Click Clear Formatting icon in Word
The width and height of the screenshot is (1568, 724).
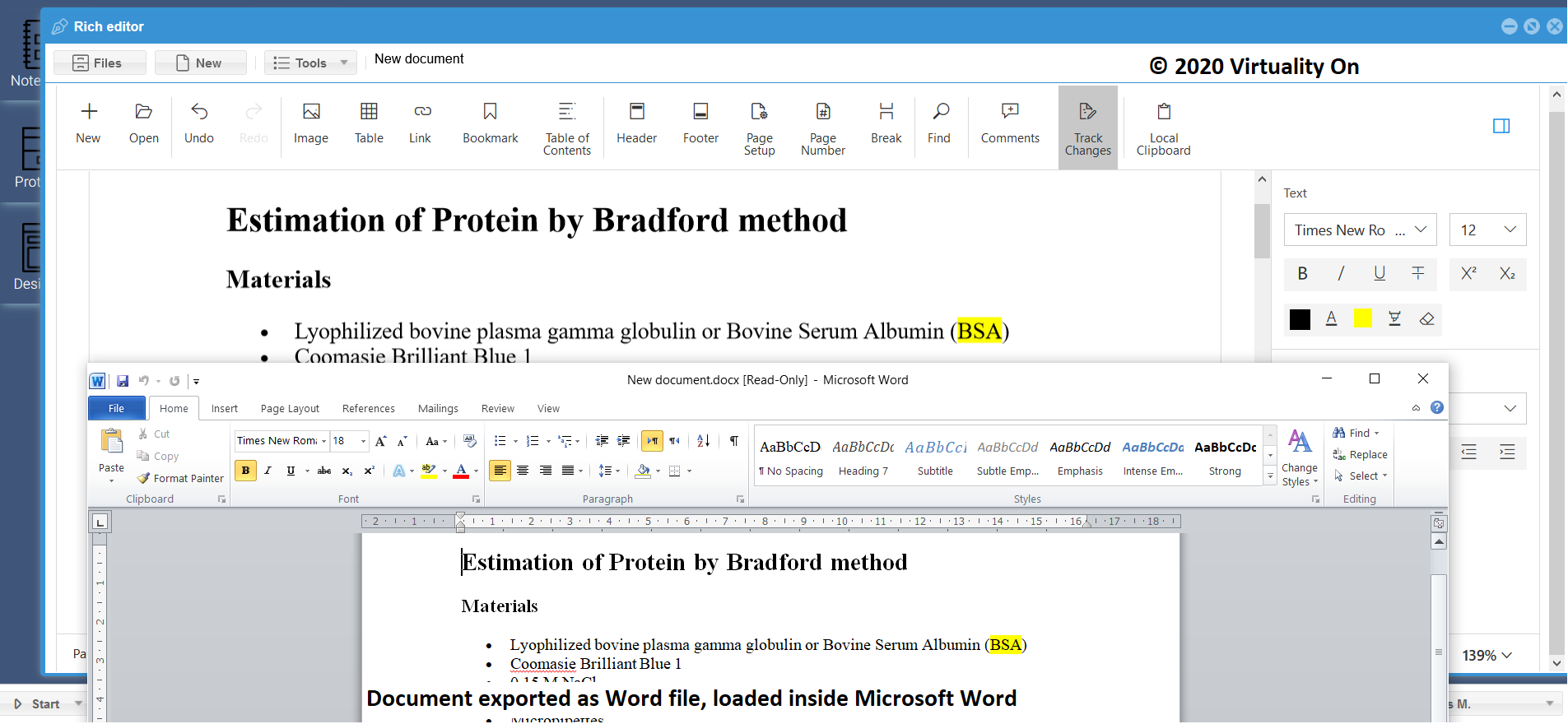point(470,441)
